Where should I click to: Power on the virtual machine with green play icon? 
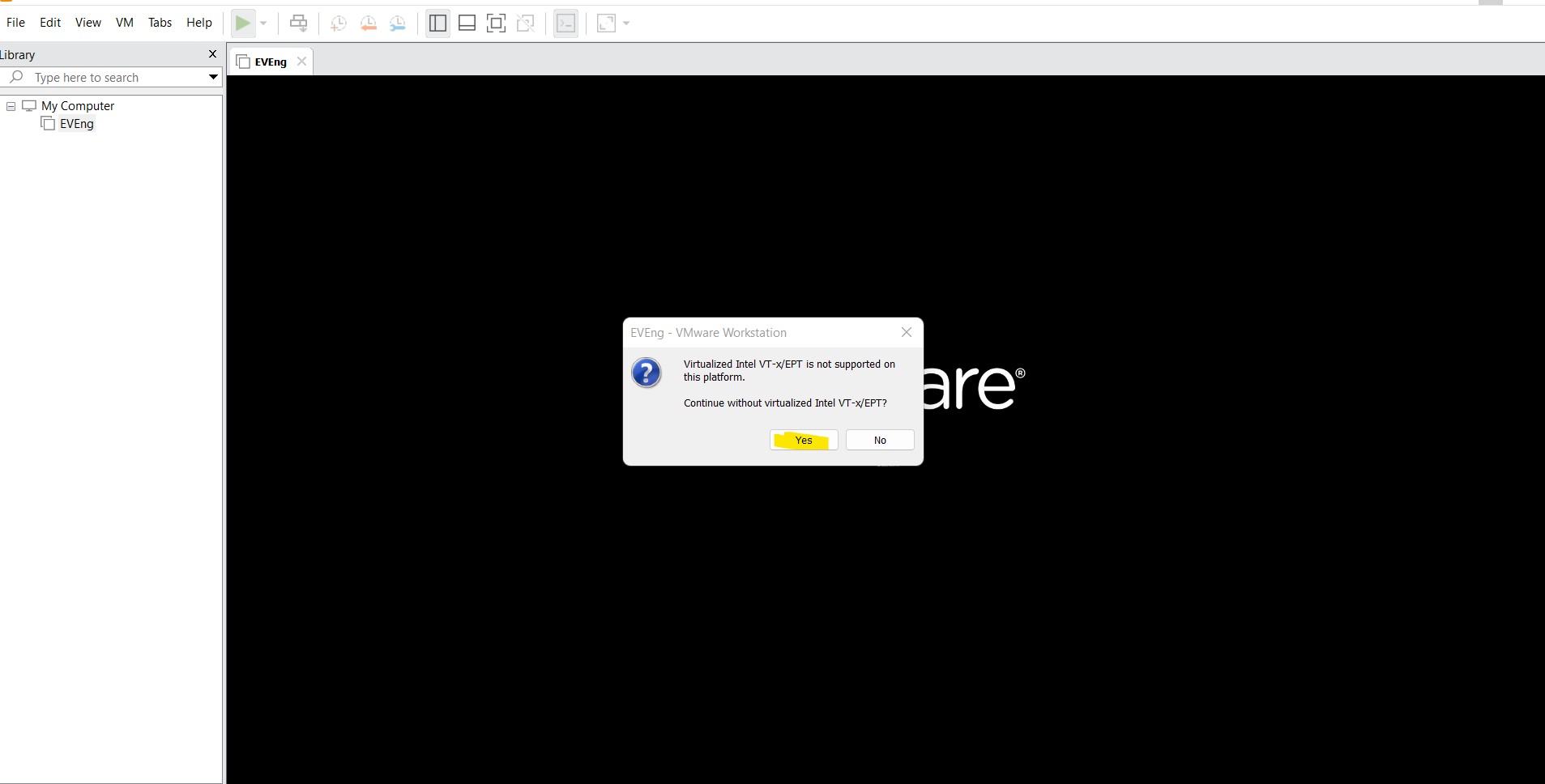243,23
